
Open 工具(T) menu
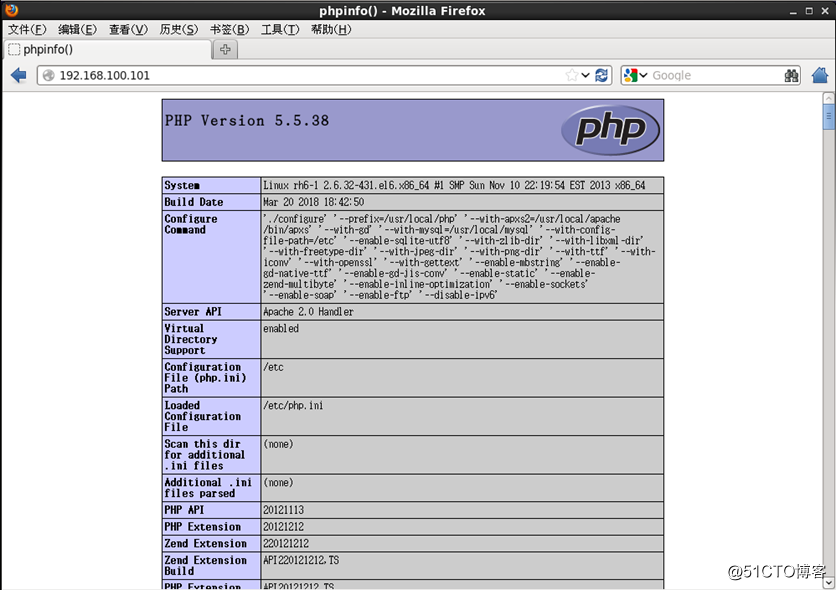point(280,29)
